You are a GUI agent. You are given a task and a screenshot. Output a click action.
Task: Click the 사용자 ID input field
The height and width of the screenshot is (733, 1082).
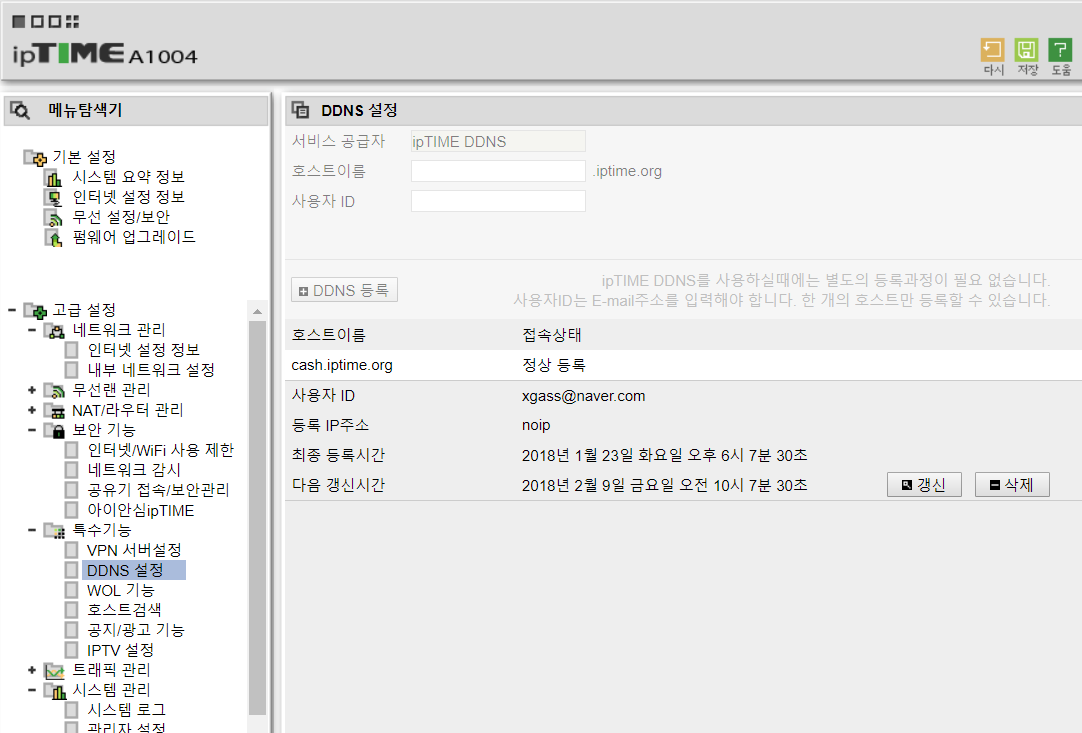[x=498, y=201]
